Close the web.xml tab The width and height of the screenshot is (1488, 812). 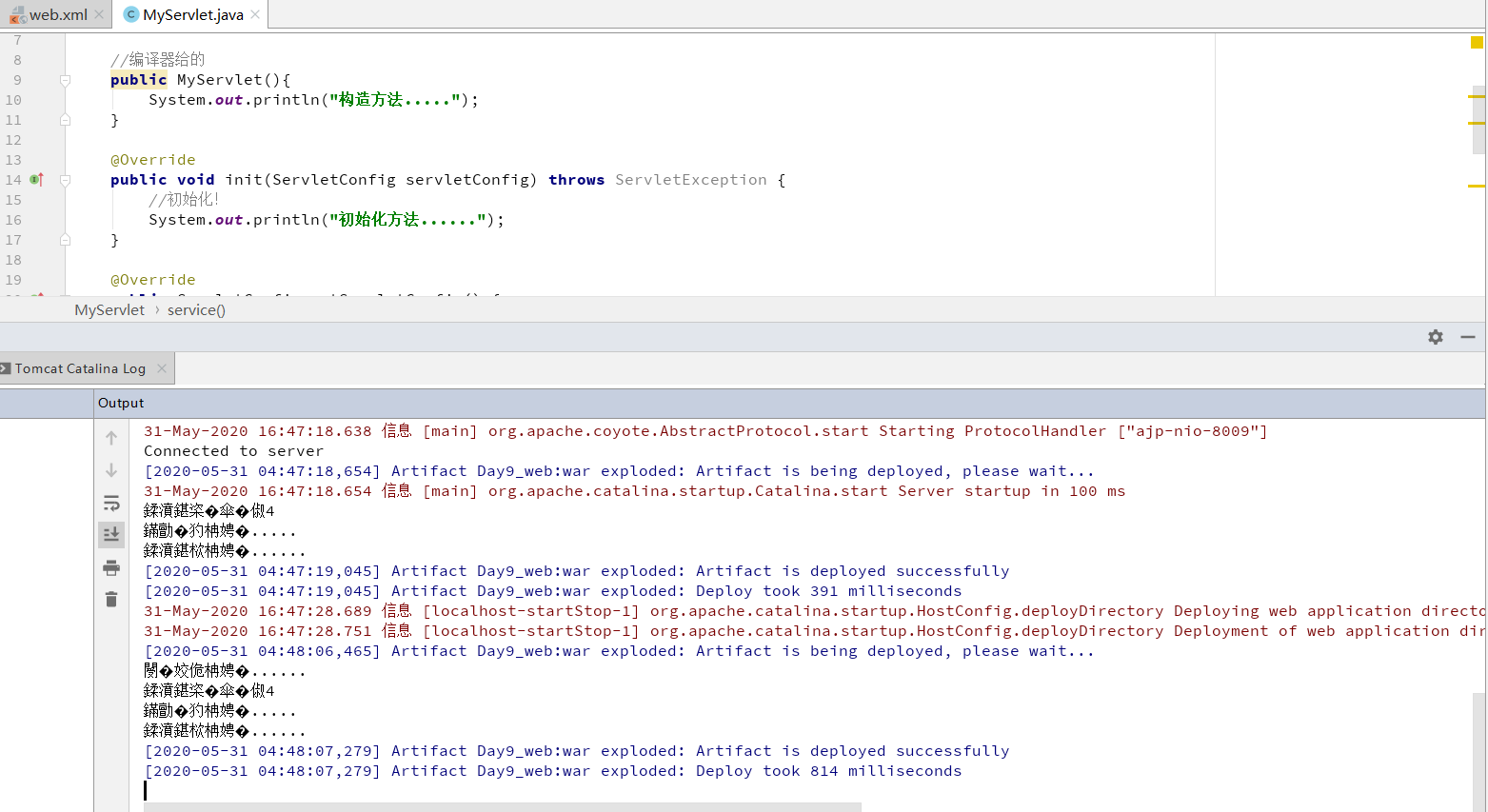click(99, 14)
